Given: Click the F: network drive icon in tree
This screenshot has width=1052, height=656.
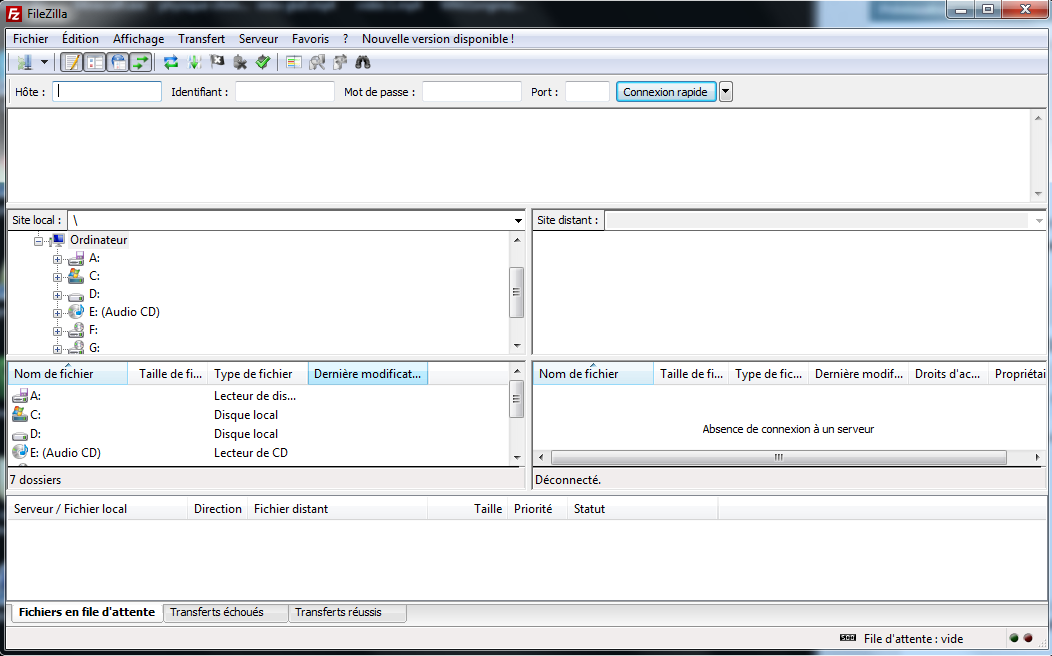Looking at the screenshot, I should [x=76, y=330].
